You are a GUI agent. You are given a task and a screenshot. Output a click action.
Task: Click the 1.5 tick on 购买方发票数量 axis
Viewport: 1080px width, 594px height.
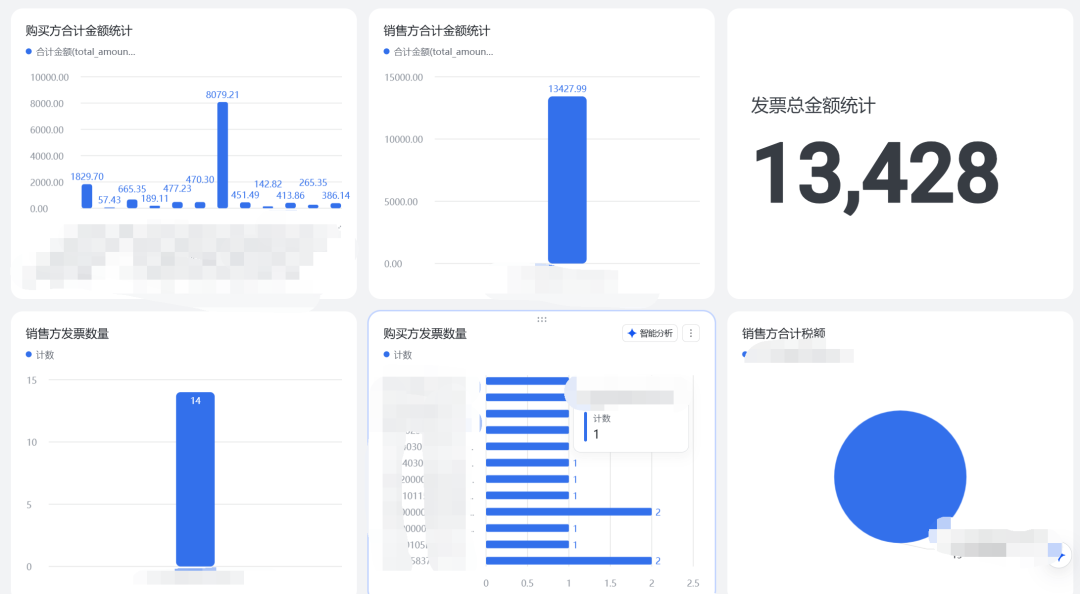coord(610,584)
